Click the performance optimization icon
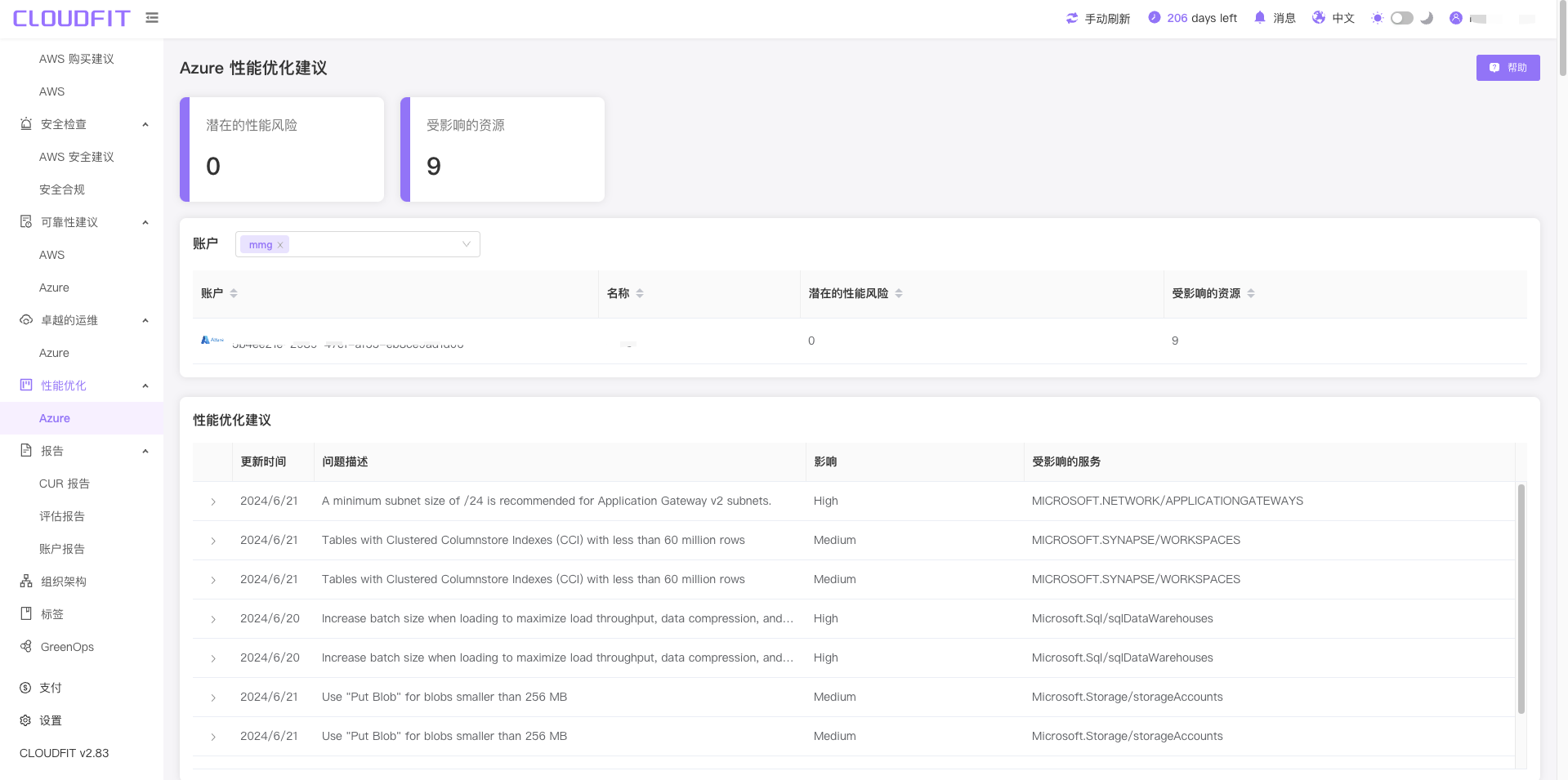This screenshot has width=1568, height=780. [x=26, y=385]
